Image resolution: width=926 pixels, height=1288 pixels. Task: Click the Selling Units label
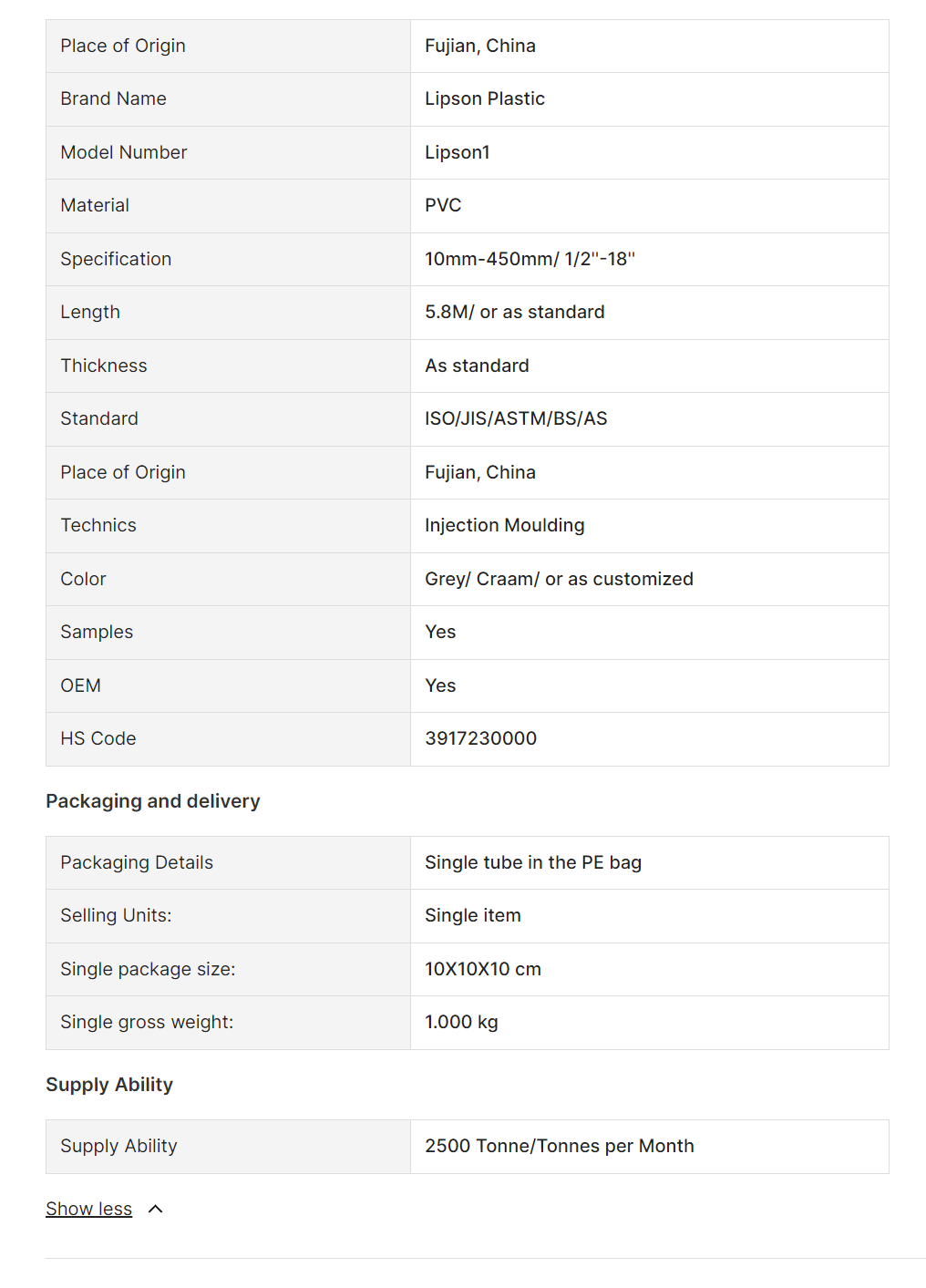pyautogui.click(x=116, y=915)
